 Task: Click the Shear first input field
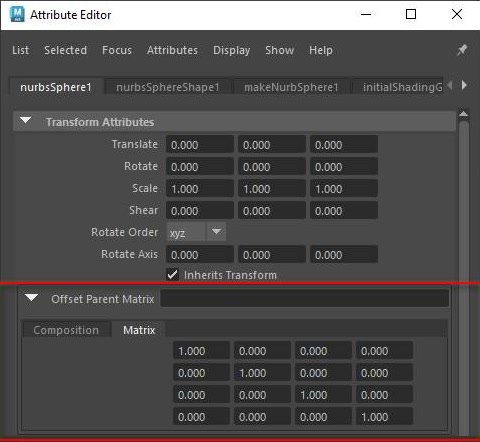(200, 211)
